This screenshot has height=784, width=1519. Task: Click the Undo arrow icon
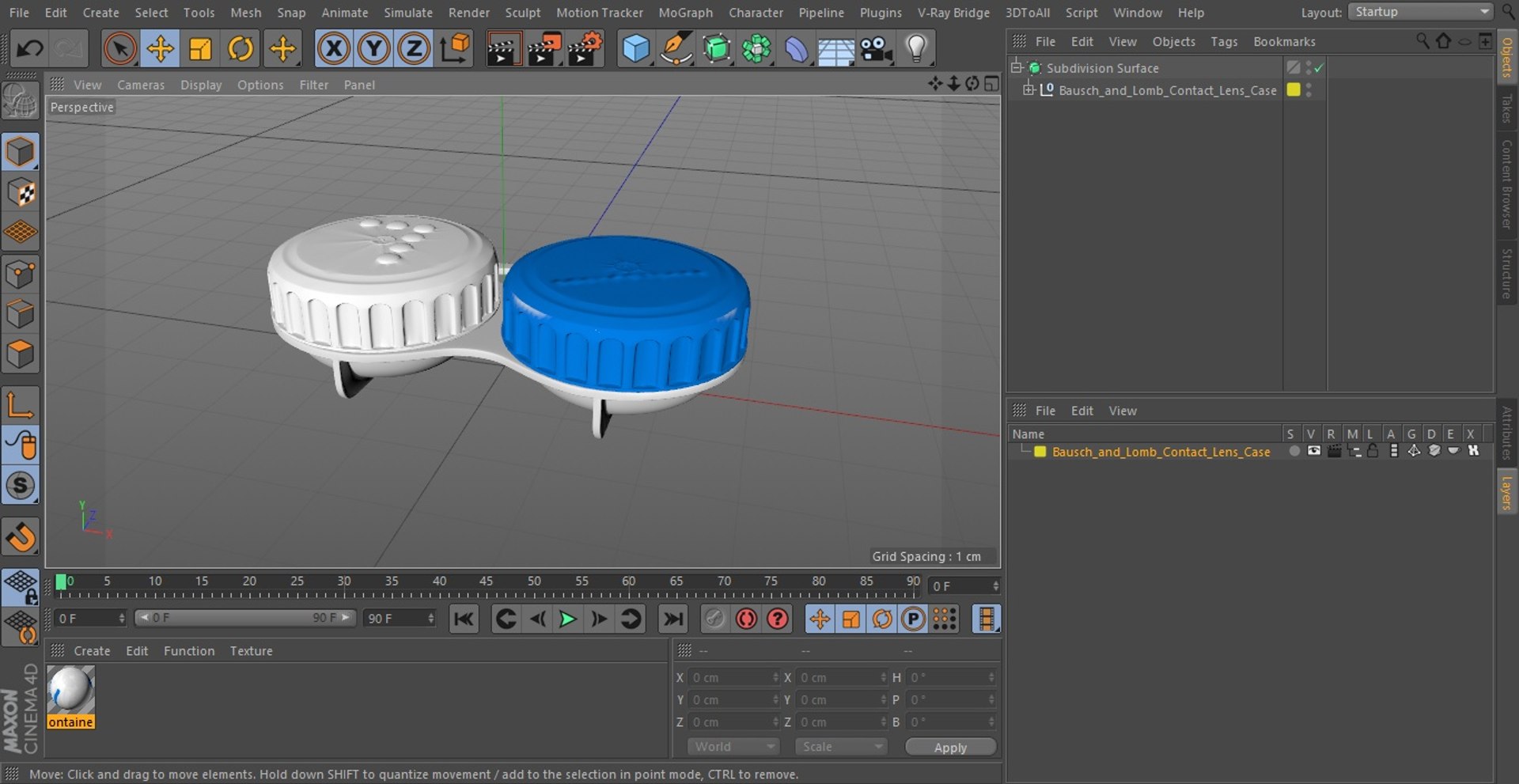pos(30,49)
